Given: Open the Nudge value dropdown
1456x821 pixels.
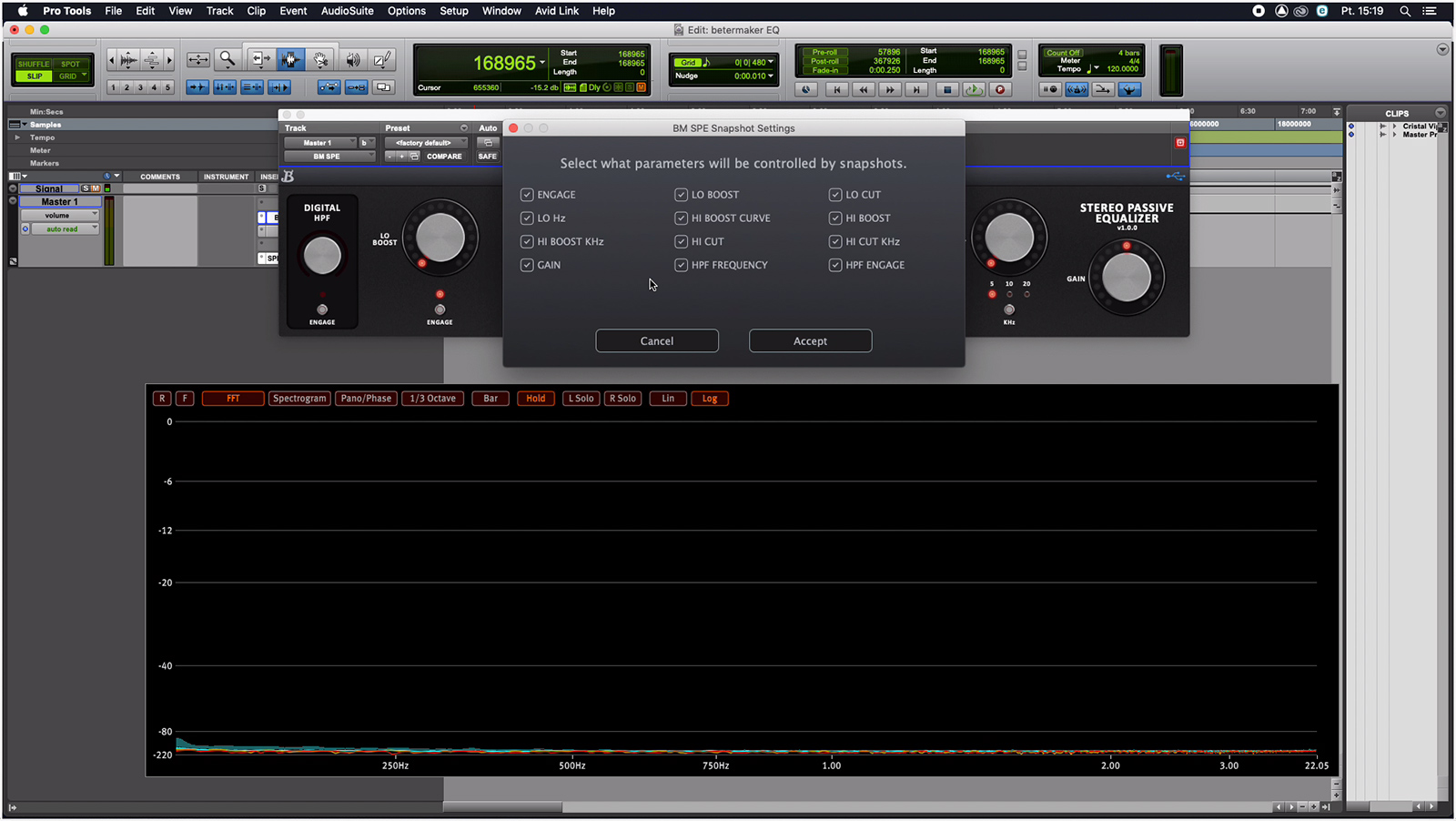Looking at the screenshot, I should tap(771, 76).
